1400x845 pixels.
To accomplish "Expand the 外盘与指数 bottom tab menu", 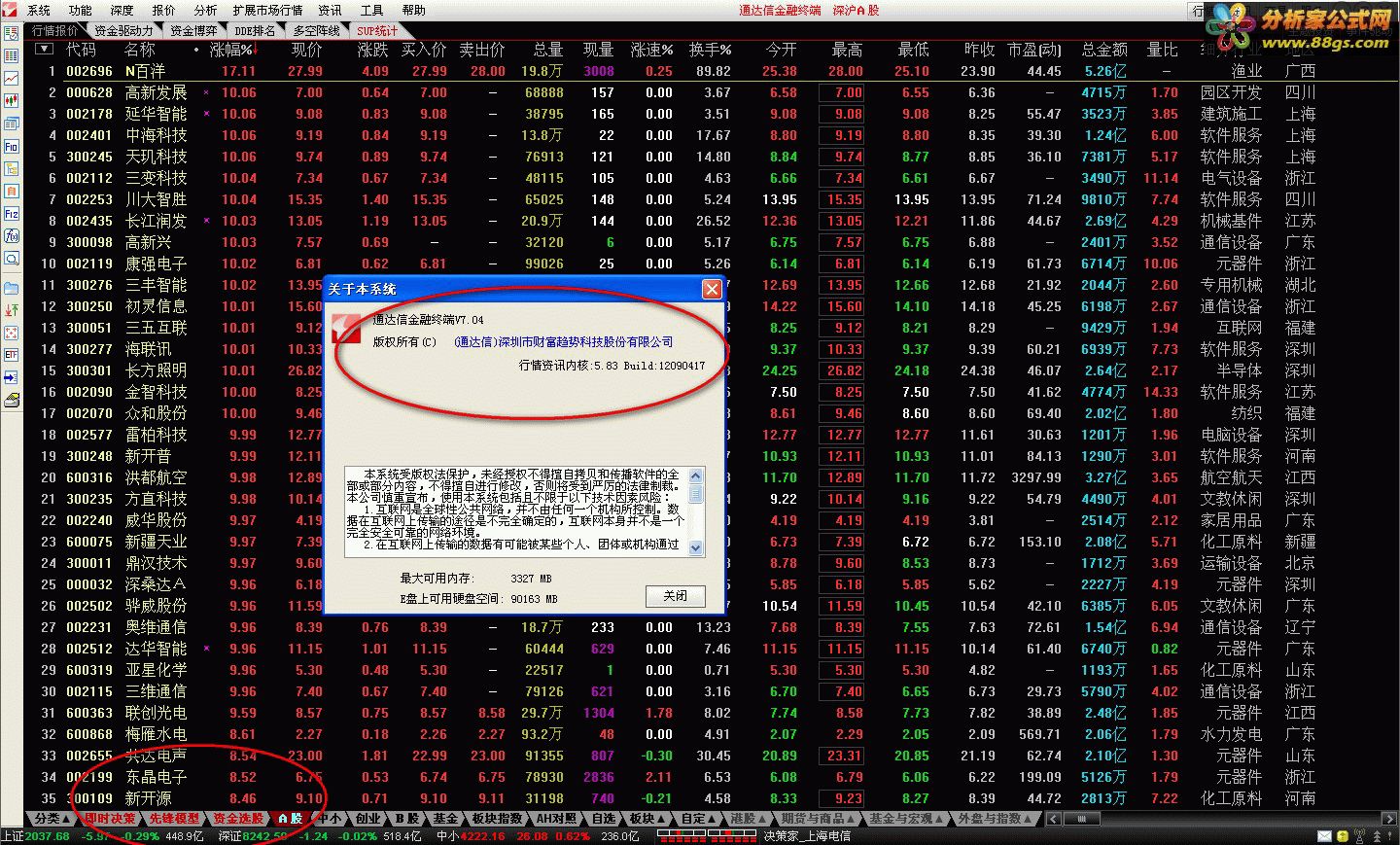I will pyautogui.click(x=996, y=819).
